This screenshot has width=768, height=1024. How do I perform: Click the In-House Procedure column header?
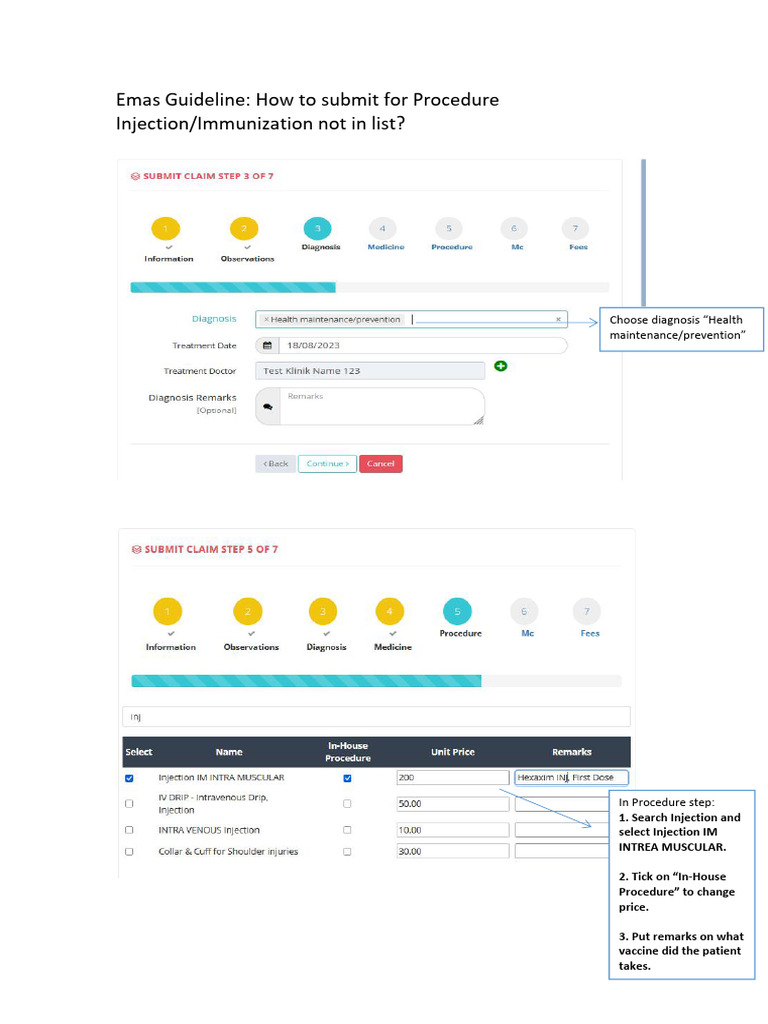pyautogui.click(x=348, y=752)
